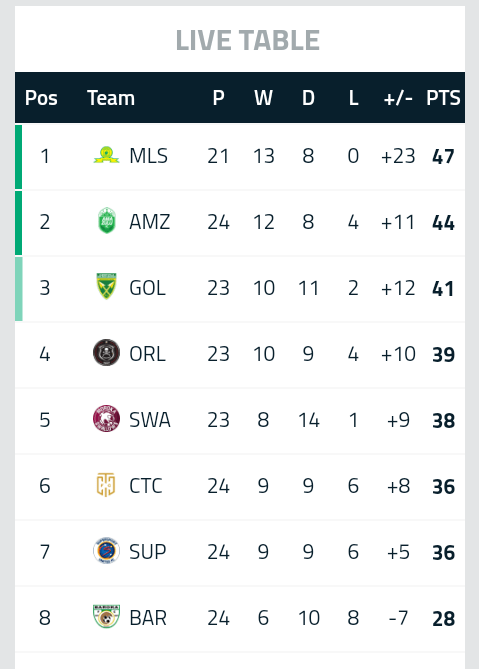Click the +/- goal difference header

point(398,98)
